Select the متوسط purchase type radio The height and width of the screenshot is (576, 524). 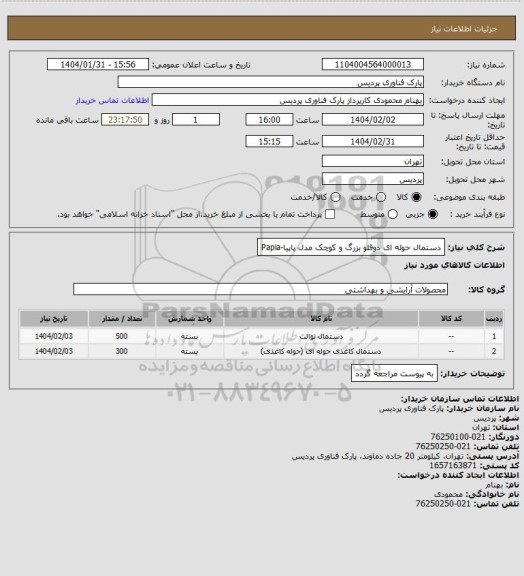click(392, 214)
